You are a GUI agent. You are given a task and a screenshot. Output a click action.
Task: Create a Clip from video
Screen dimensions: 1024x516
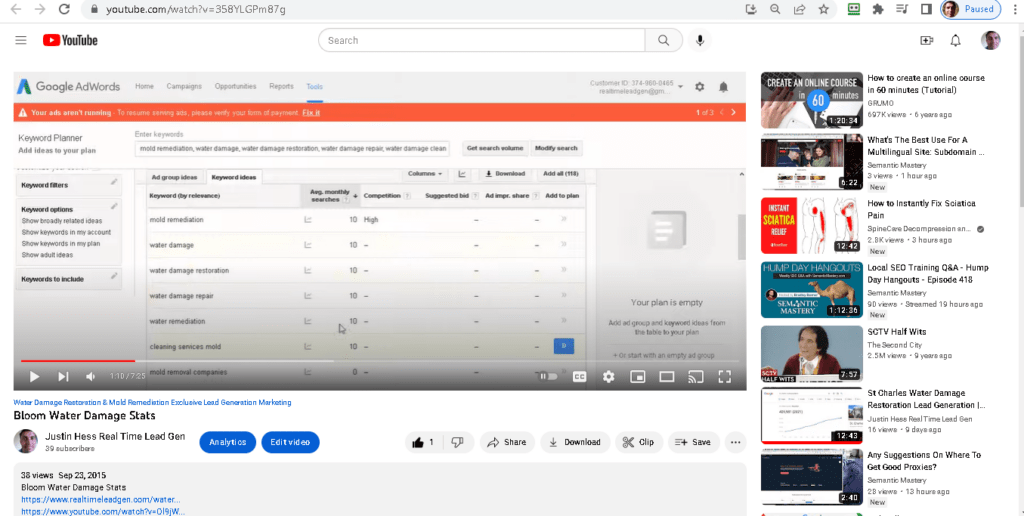(639, 442)
